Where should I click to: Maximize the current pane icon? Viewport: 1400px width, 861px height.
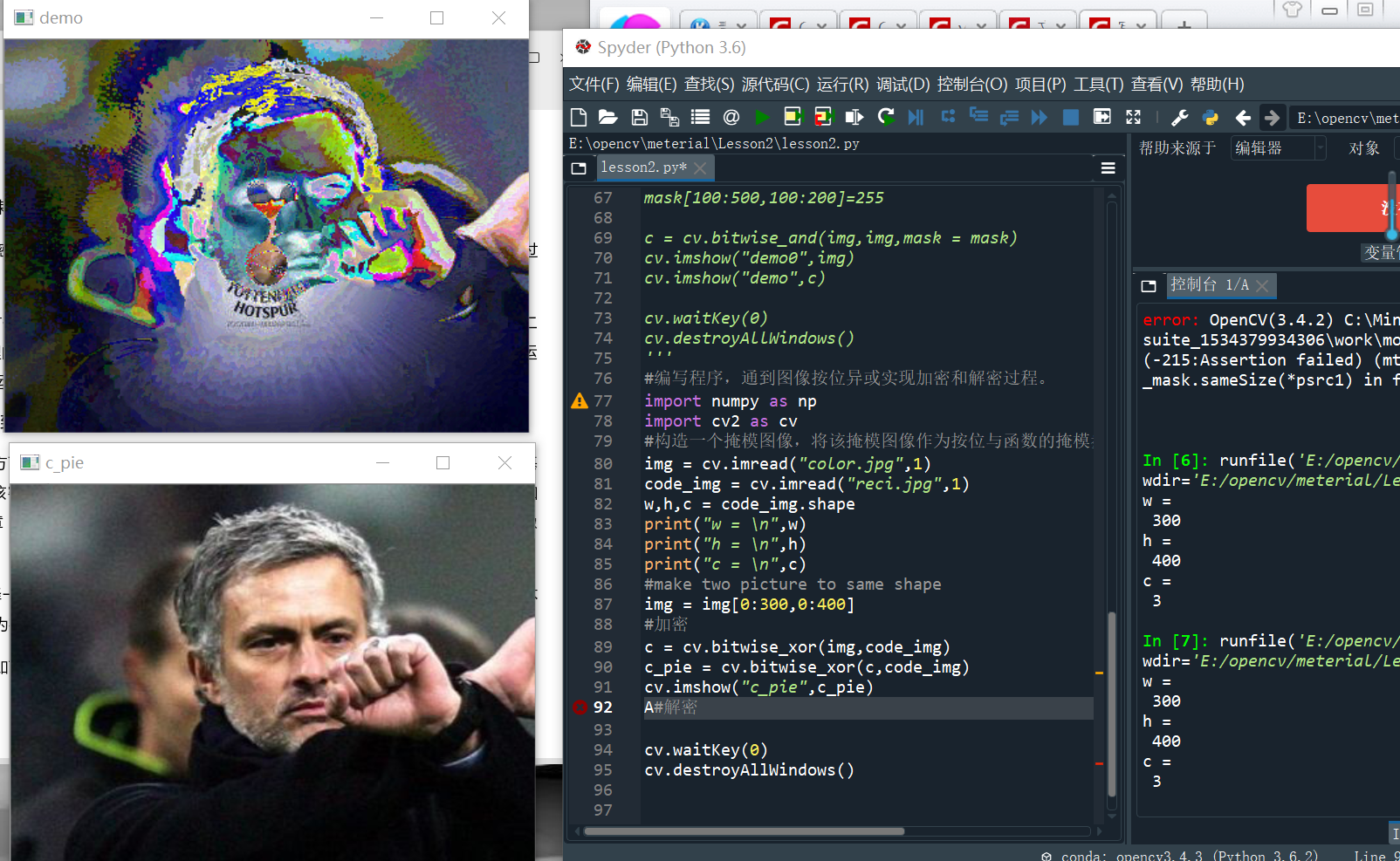pyautogui.click(x=1133, y=116)
